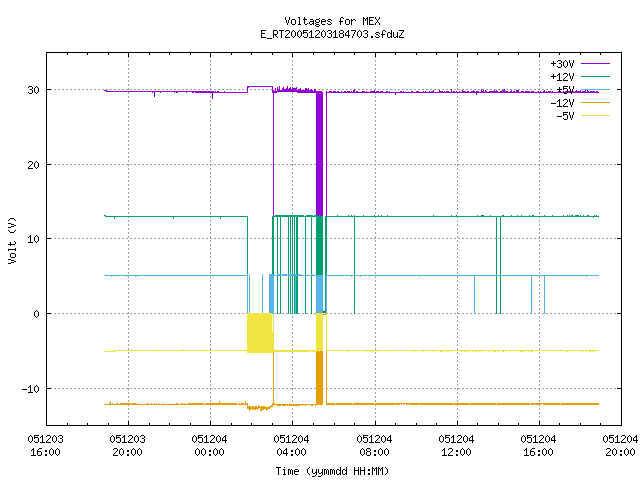Pick the green +12V legend line sample
Viewport: 640px width, 480px height.
tap(595, 76)
